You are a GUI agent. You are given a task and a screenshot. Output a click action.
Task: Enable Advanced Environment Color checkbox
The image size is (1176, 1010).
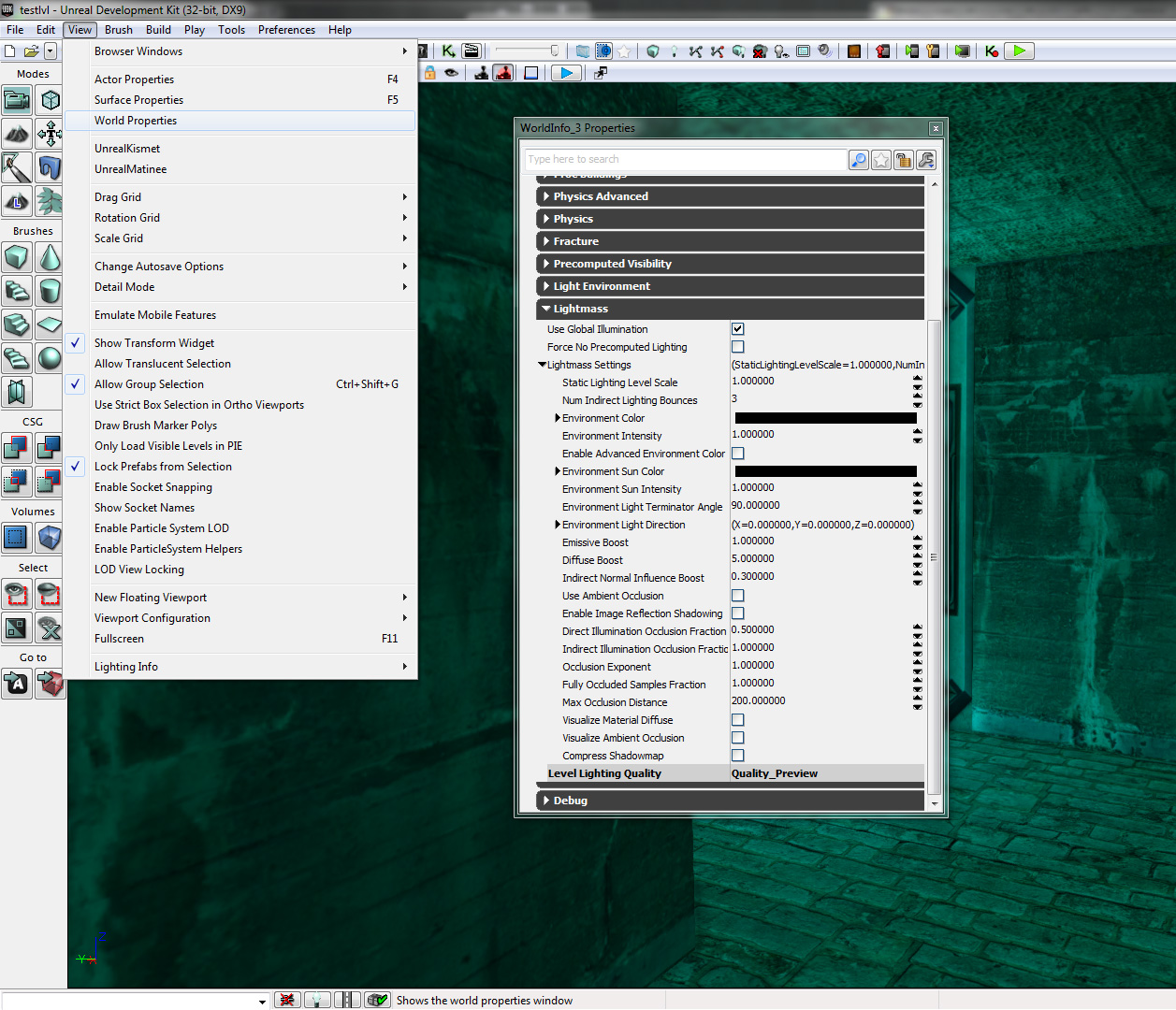pos(738,454)
